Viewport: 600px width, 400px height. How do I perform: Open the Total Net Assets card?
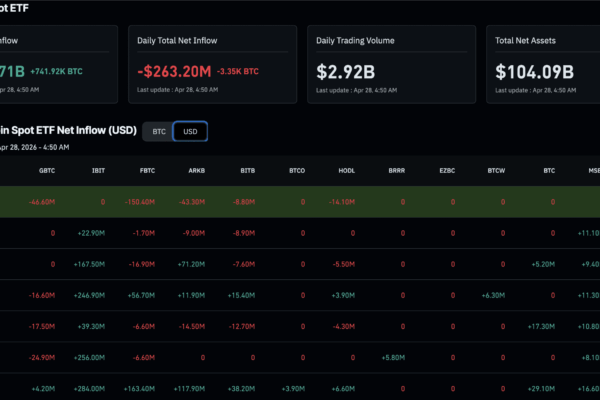(543, 63)
